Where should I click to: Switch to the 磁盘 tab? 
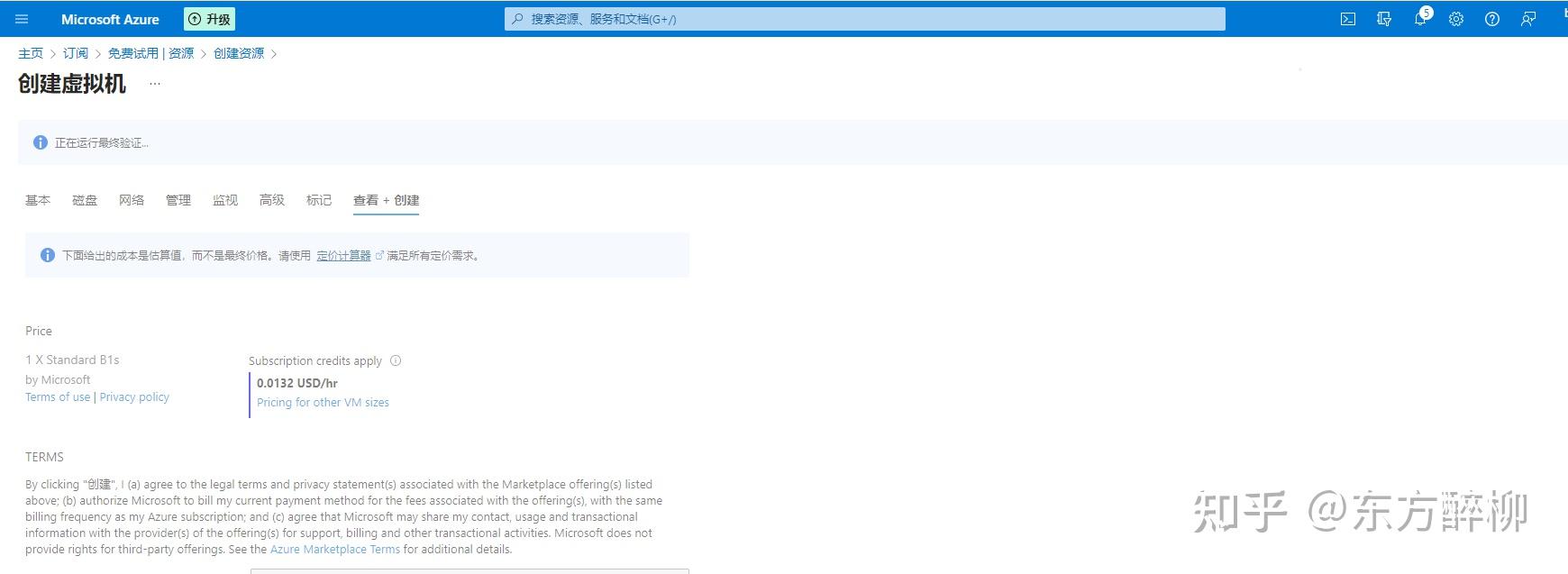[85, 200]
